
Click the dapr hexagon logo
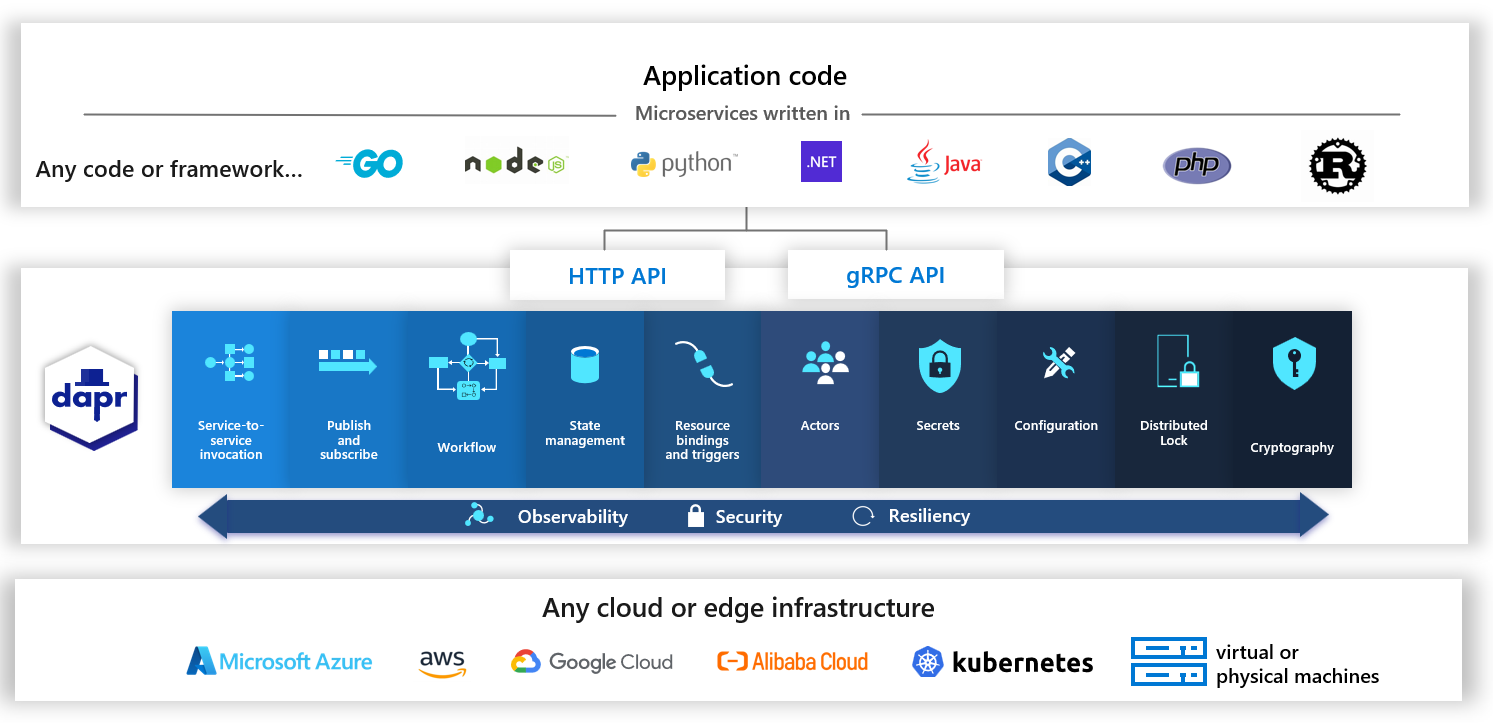(x=91, y=398)
